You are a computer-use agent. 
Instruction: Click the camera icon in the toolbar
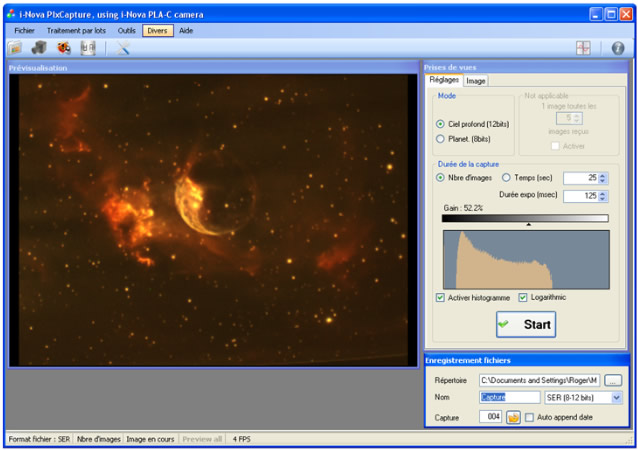(x=39, y=47)
